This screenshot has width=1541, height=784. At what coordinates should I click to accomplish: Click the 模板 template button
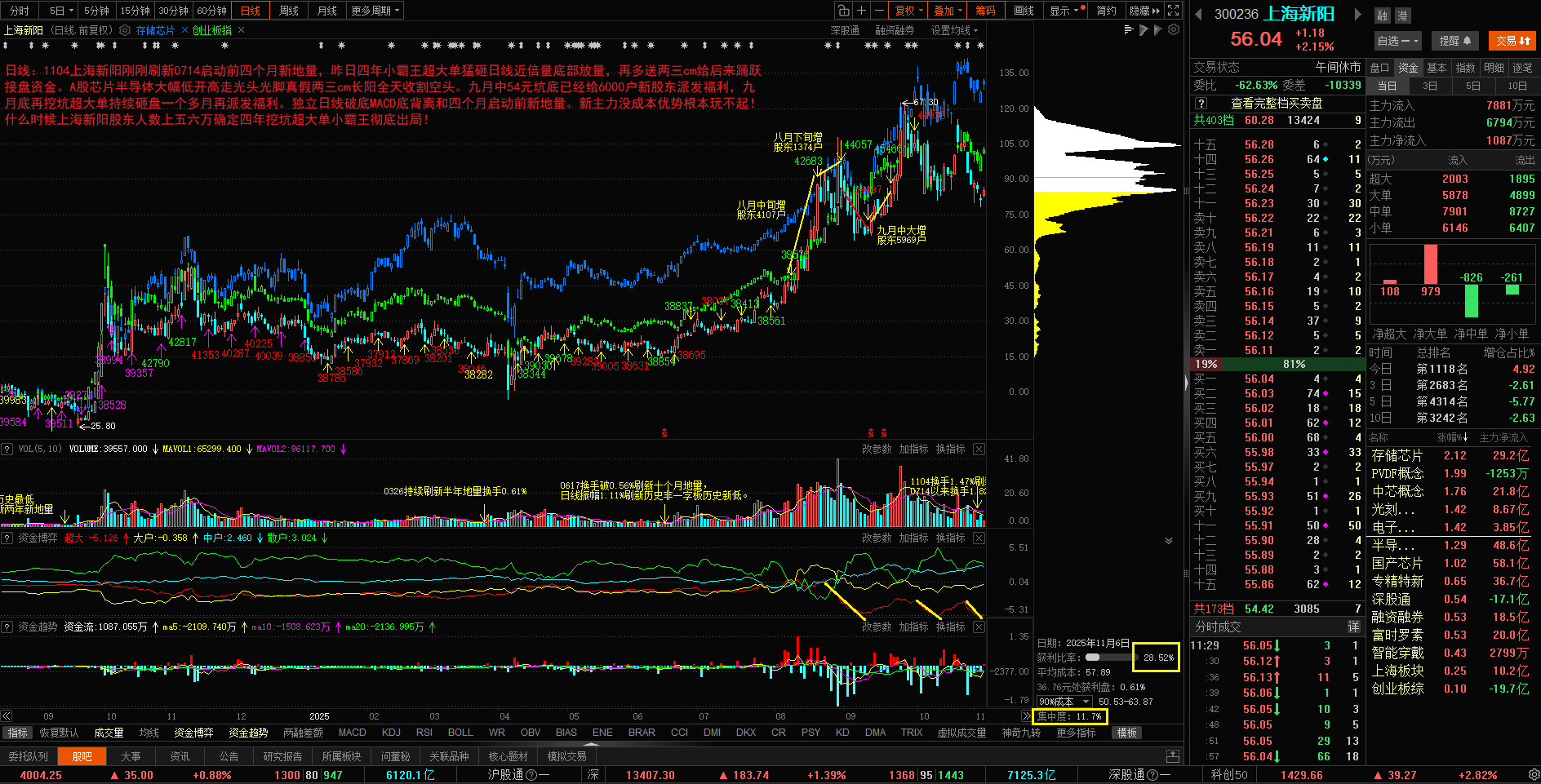(1127, 733)
